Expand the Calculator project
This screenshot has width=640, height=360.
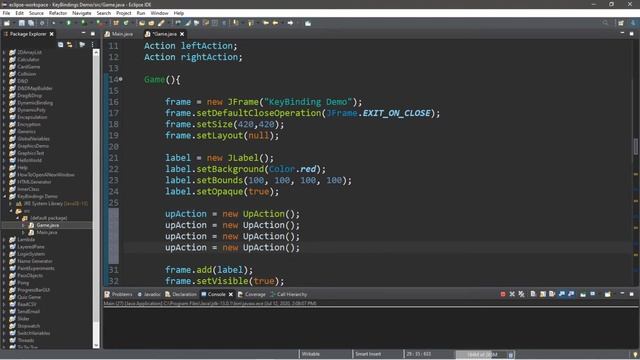click(4, 60)
